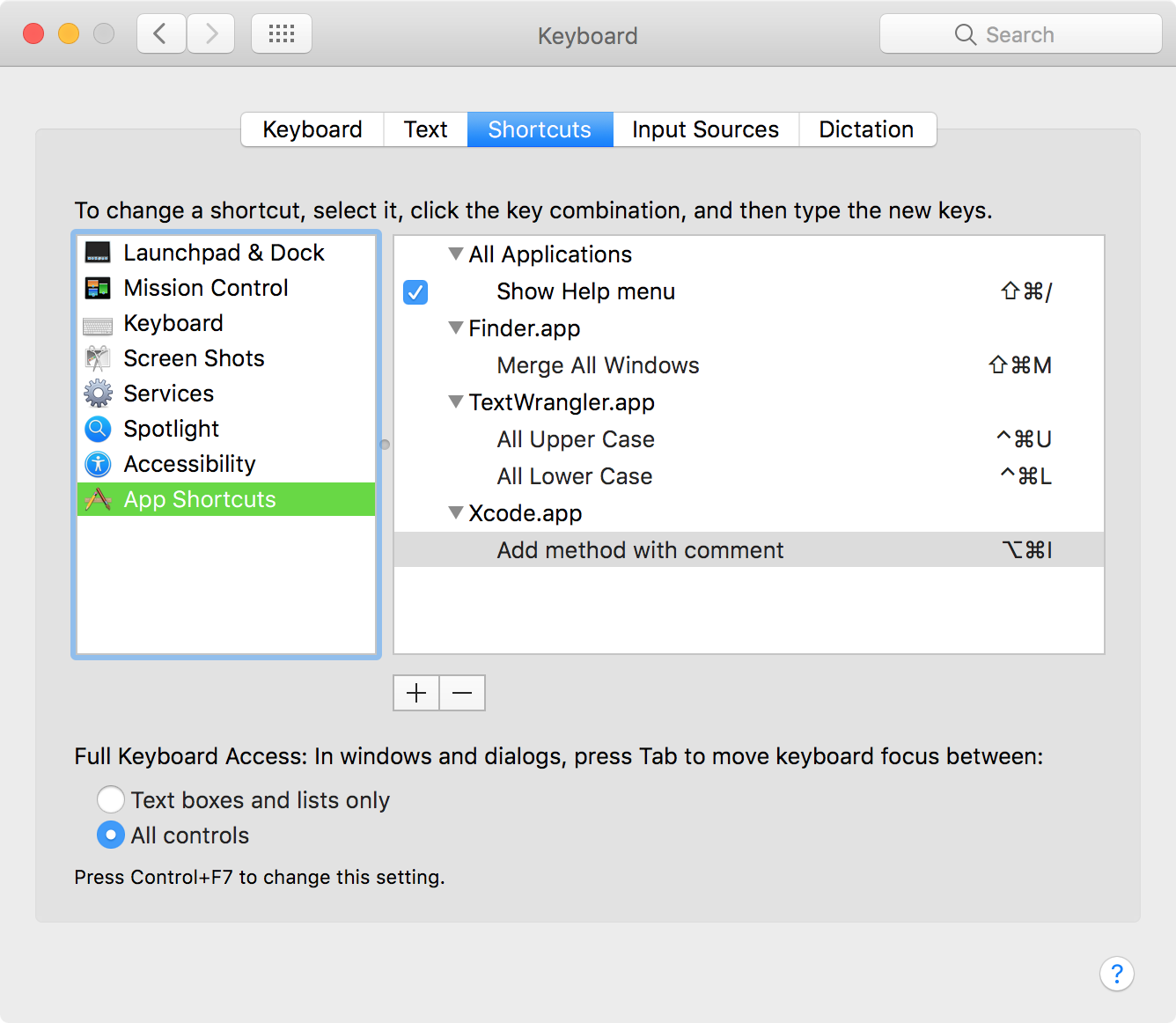Select Text boxes and lists only
Viewport: 1176px width, 1023px height.
[111, 799]
